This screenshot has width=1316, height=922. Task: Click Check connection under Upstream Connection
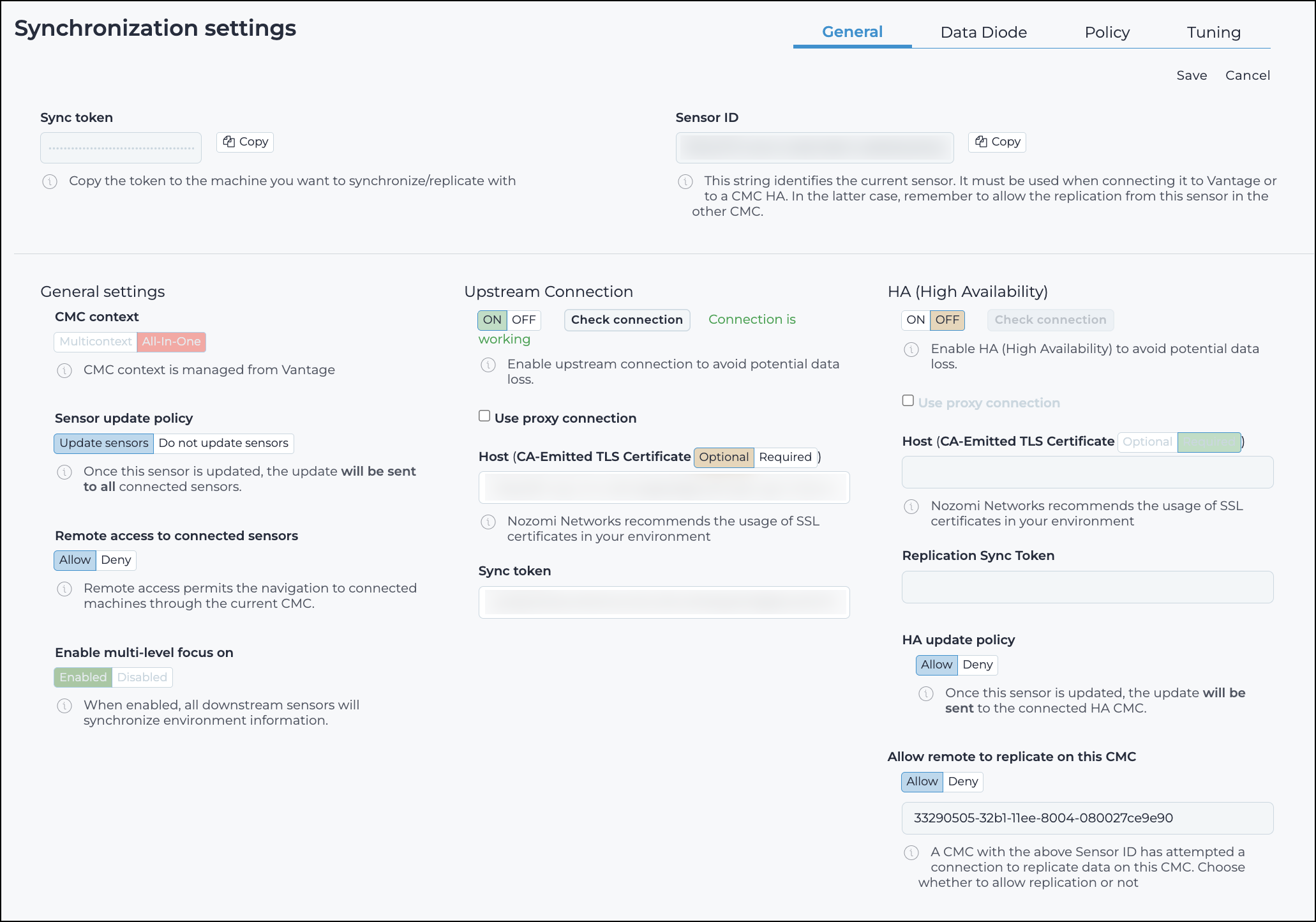pyautogui.click(x=627, y=320)
